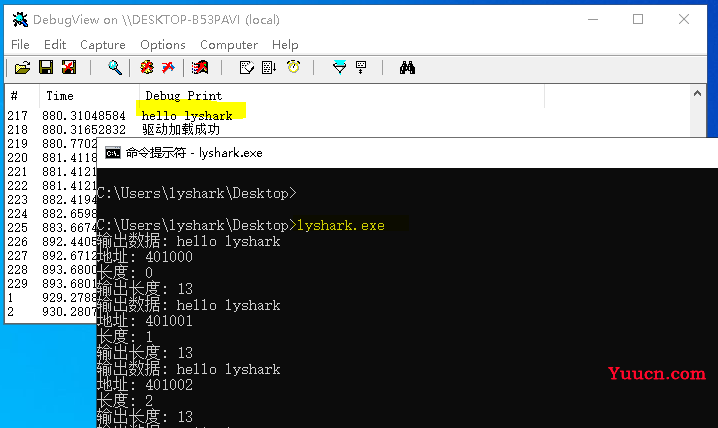Click the scrollbar up arrow

(x=697, y=93)
